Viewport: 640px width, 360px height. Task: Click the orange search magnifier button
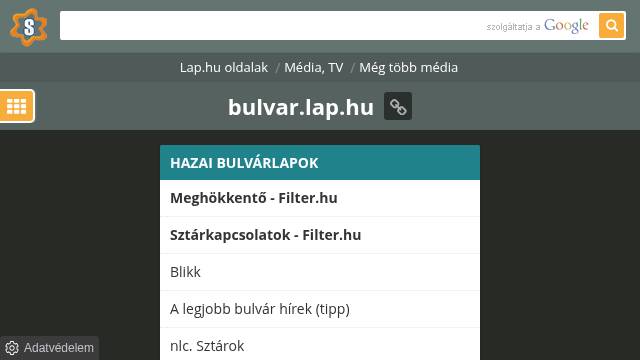click(x=611, y=25)
